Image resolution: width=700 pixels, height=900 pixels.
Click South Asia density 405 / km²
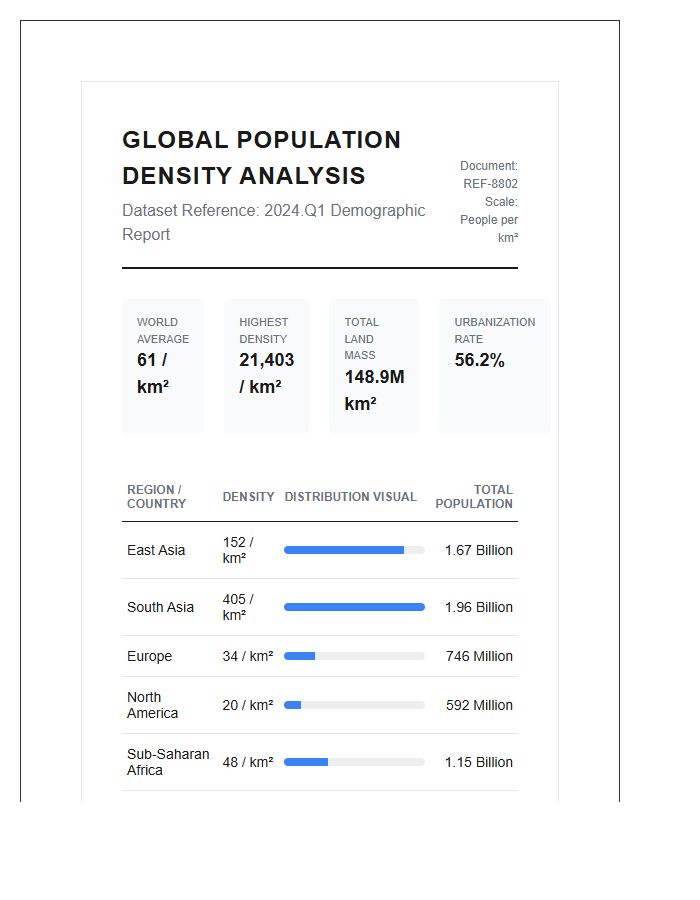pos(238,607)
